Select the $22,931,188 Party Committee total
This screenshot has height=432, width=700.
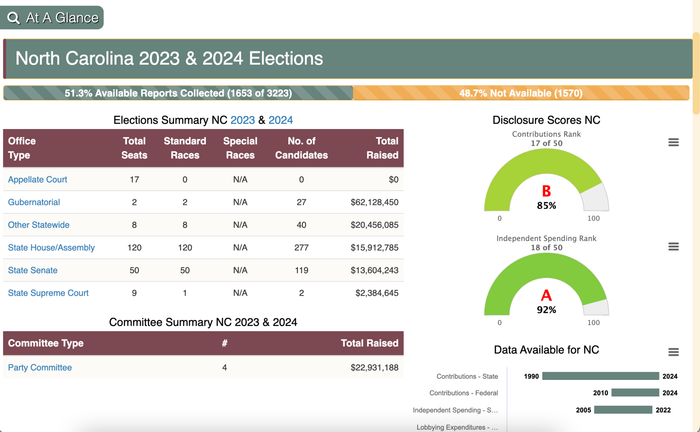[x=375, y=368]
